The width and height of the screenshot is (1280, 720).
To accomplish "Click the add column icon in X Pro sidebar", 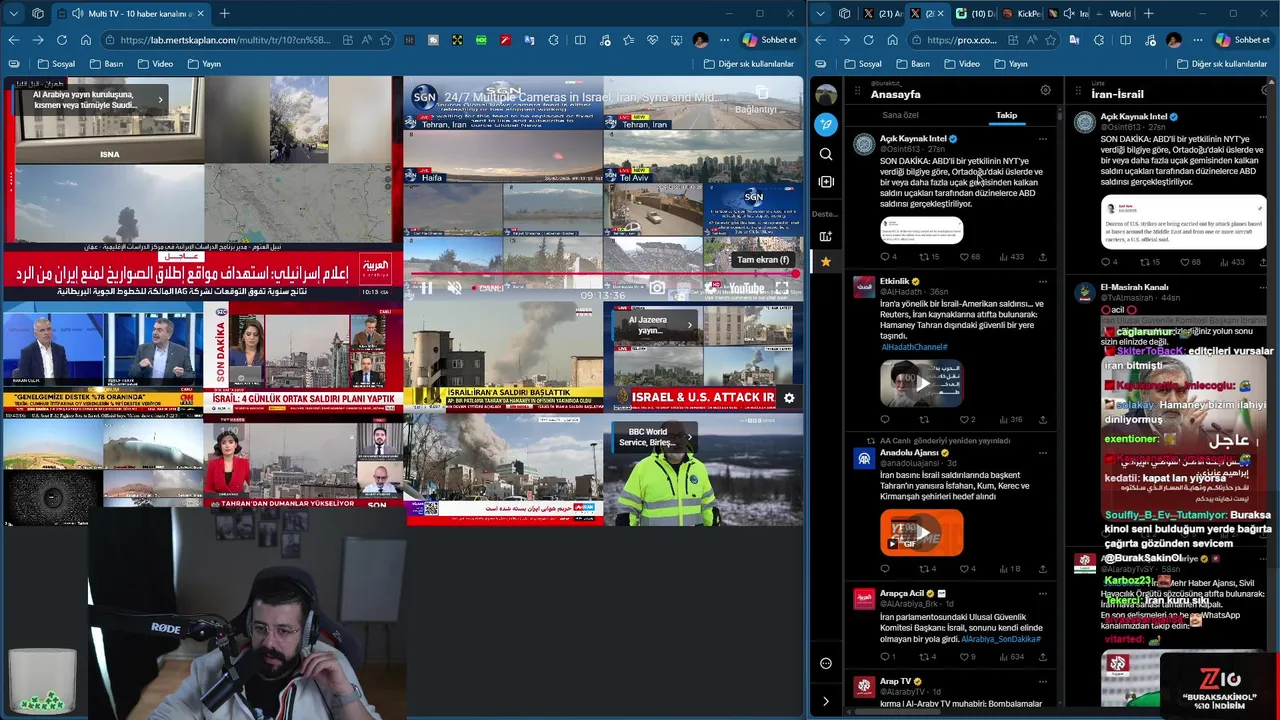I will point(825,182).
